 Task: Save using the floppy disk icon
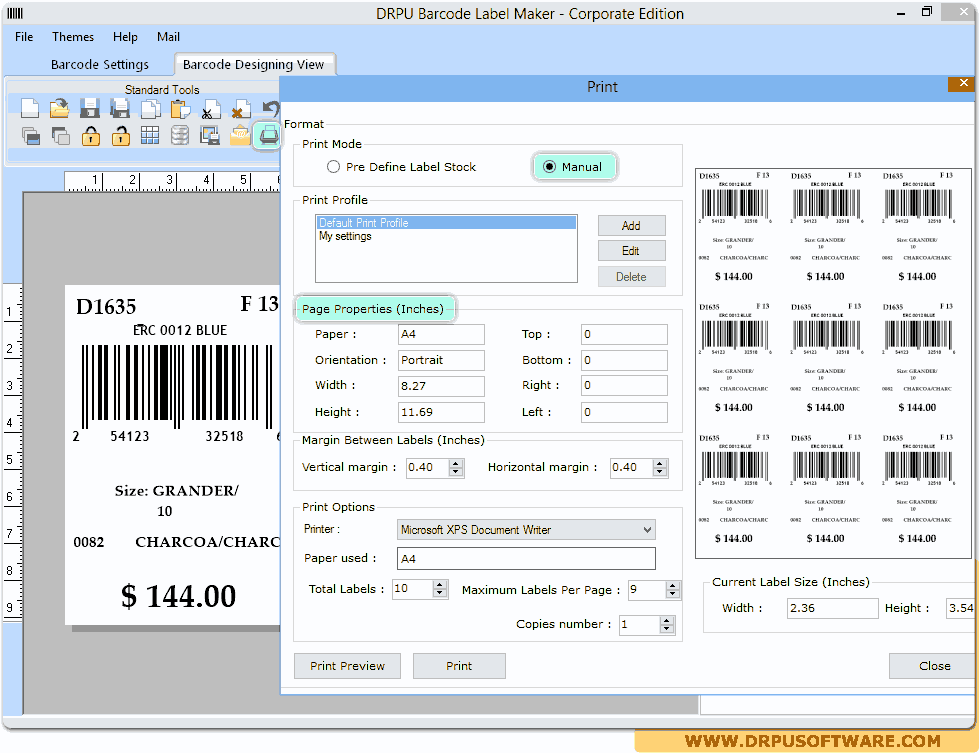click(89, 109)
